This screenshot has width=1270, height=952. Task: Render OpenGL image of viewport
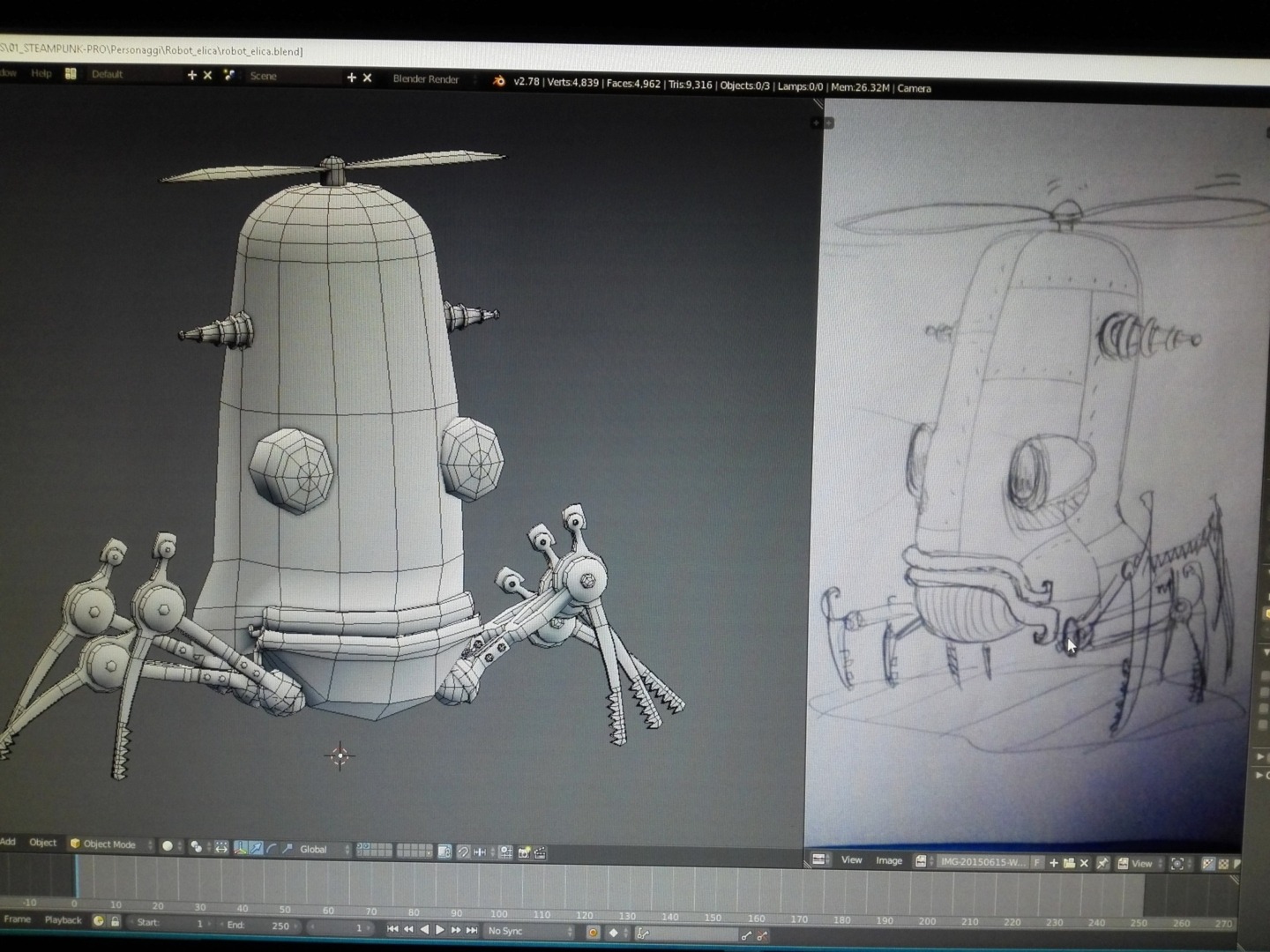click(x=525, y=853)
